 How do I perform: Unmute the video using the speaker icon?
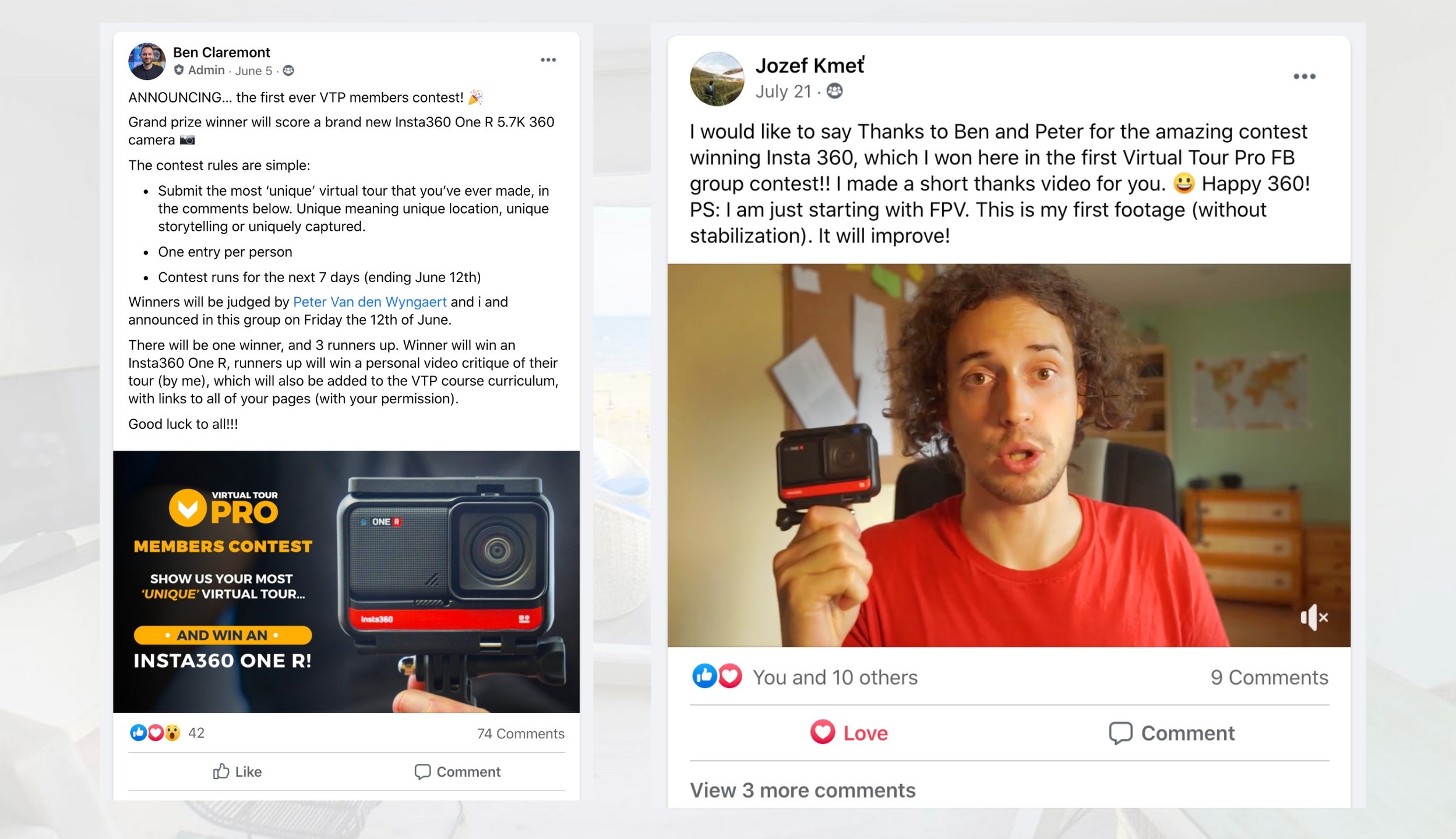1314,617
